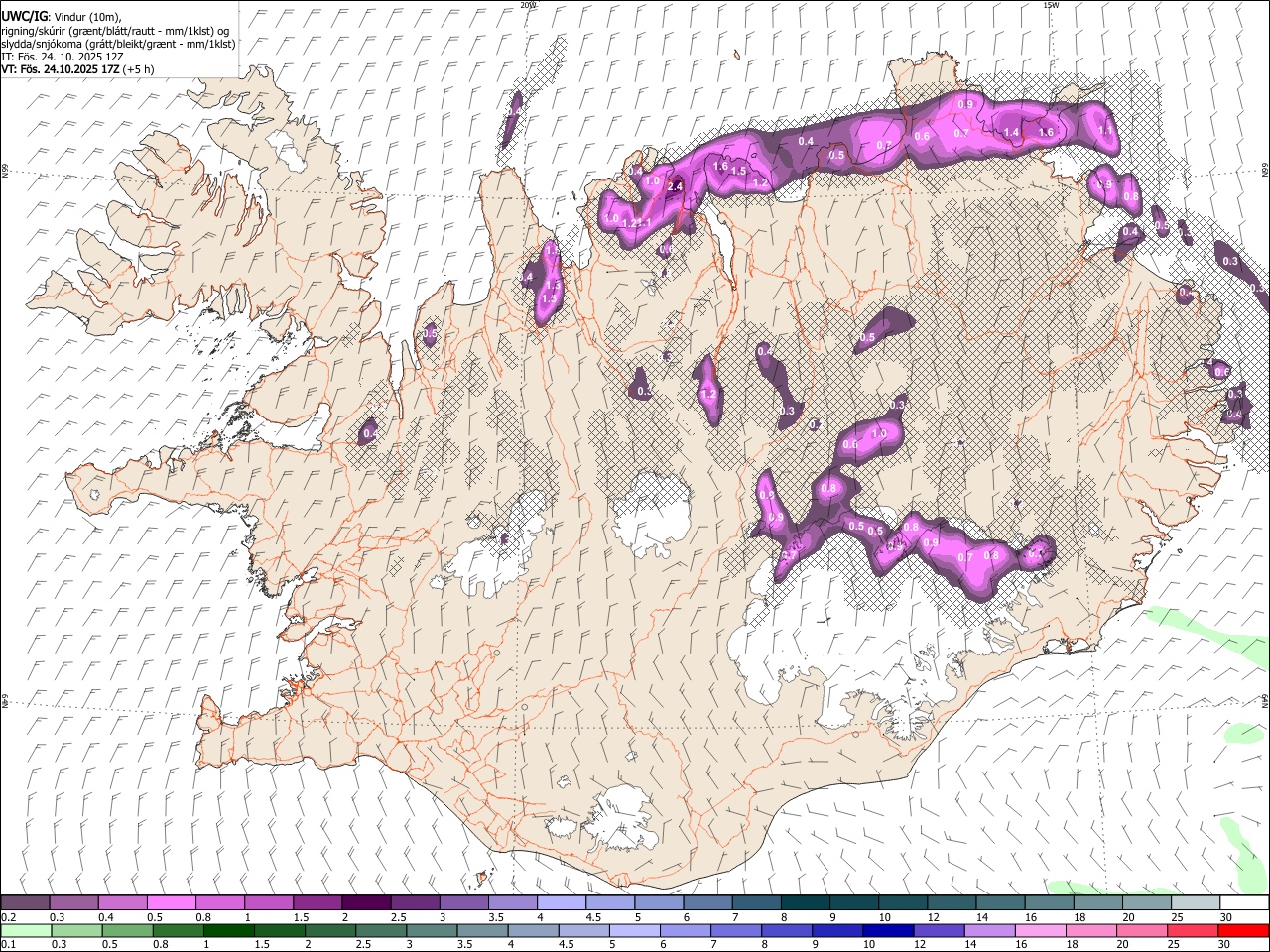
Task: Click the 0.1 label on the rain scale
Action: [x=9, y=945]
